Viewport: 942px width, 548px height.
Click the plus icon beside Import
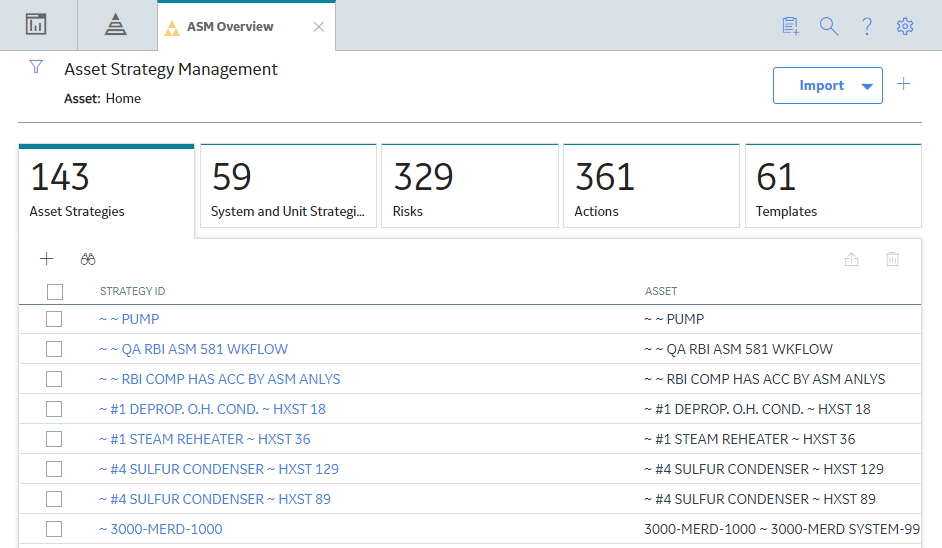[904, 84]
